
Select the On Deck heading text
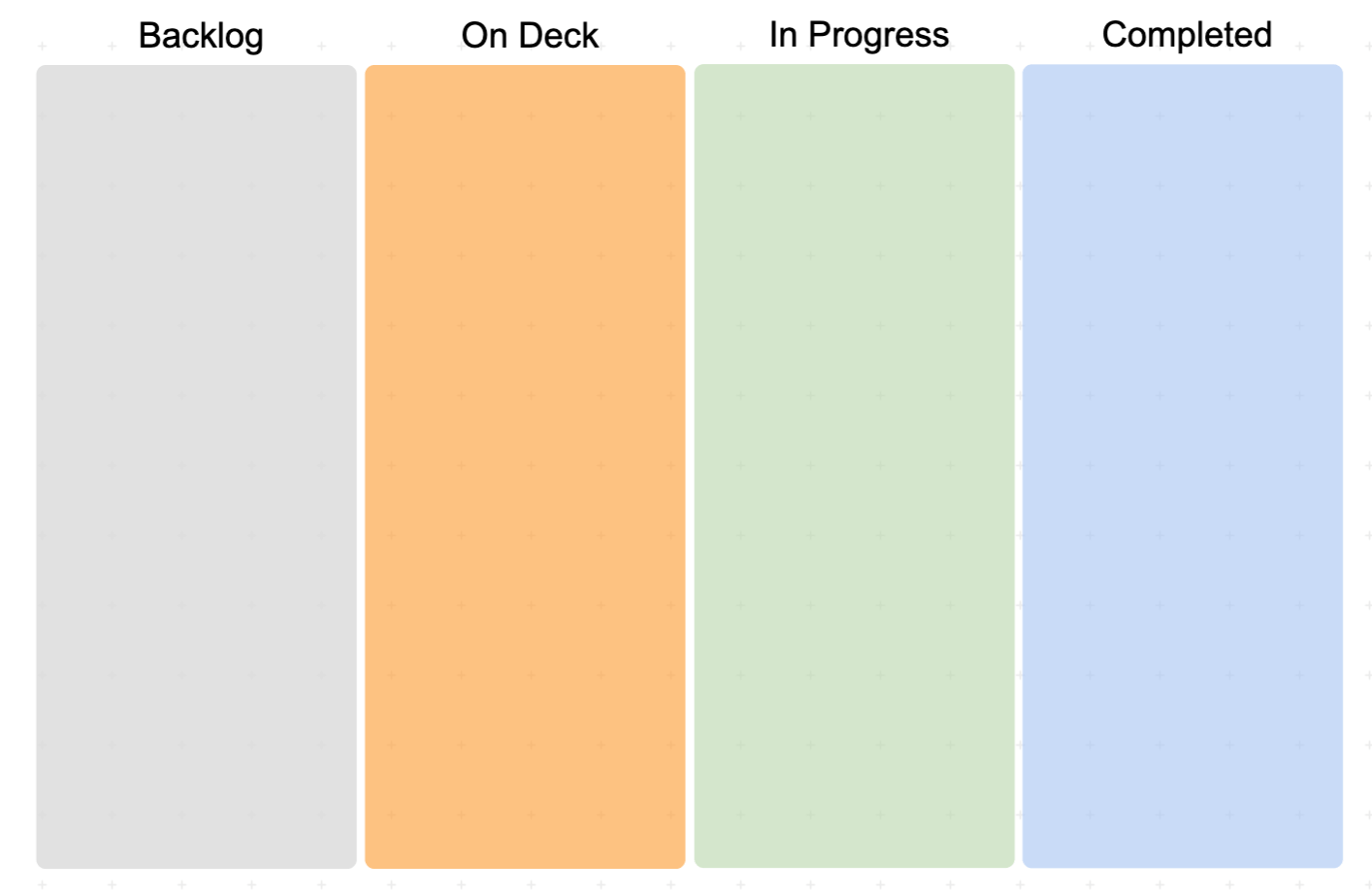[530, 36]
